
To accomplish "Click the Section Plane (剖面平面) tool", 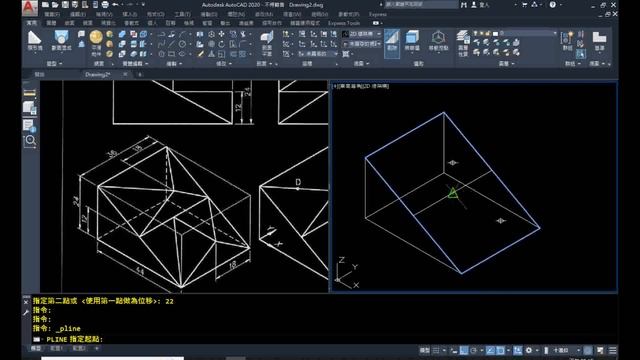I will tap(267, 43).
